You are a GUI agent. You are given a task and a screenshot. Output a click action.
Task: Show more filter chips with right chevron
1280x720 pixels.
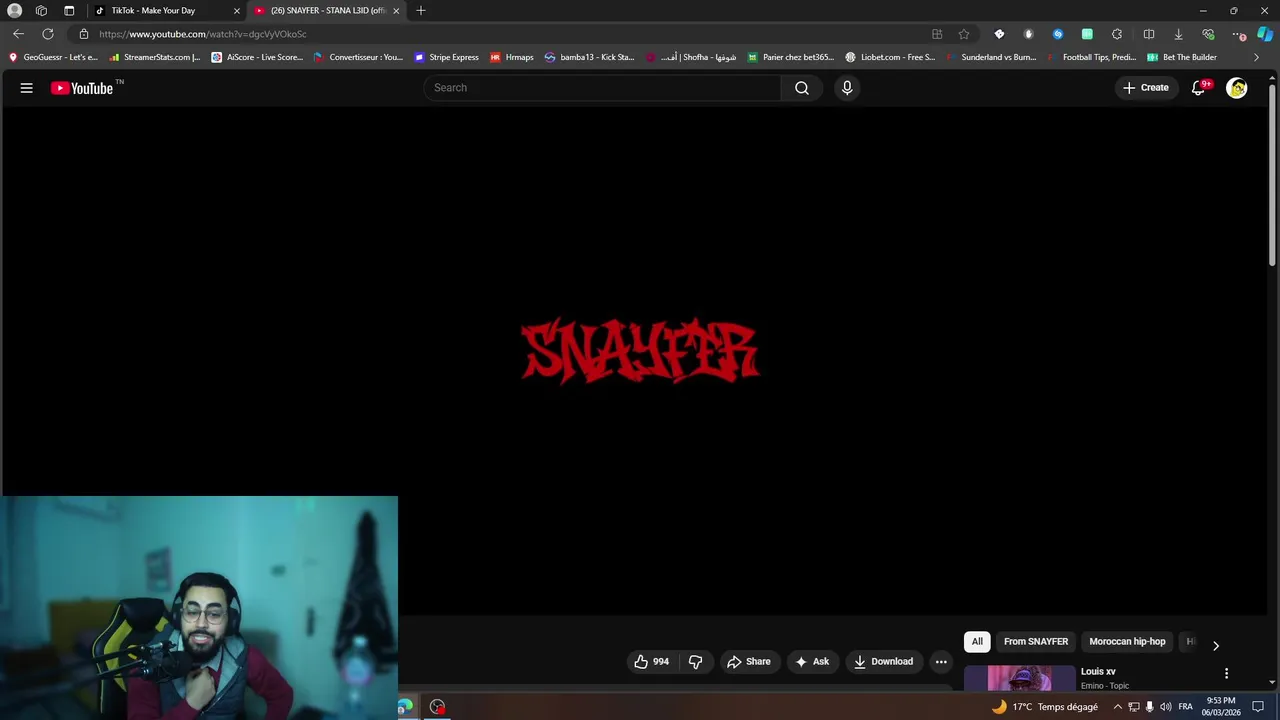coord(1216,645)
